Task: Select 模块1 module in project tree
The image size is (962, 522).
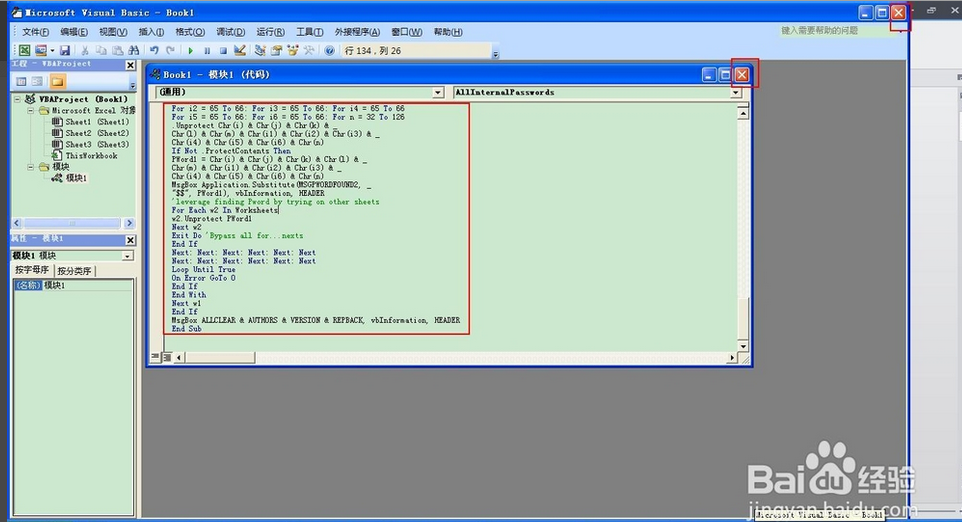Action: point(76,178)
